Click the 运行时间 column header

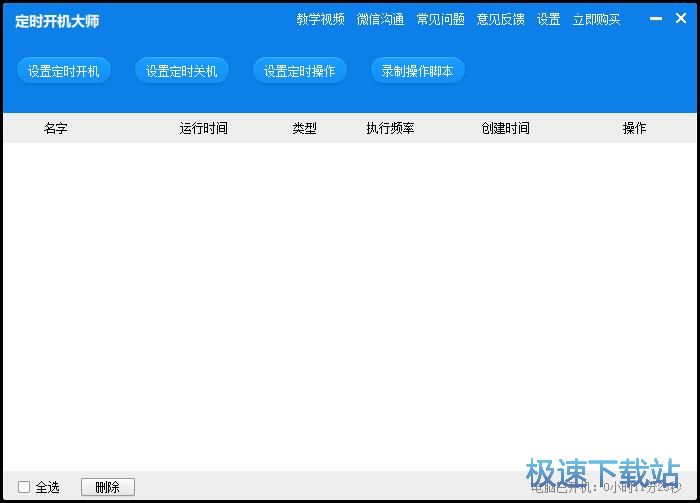tap(204, 128)
